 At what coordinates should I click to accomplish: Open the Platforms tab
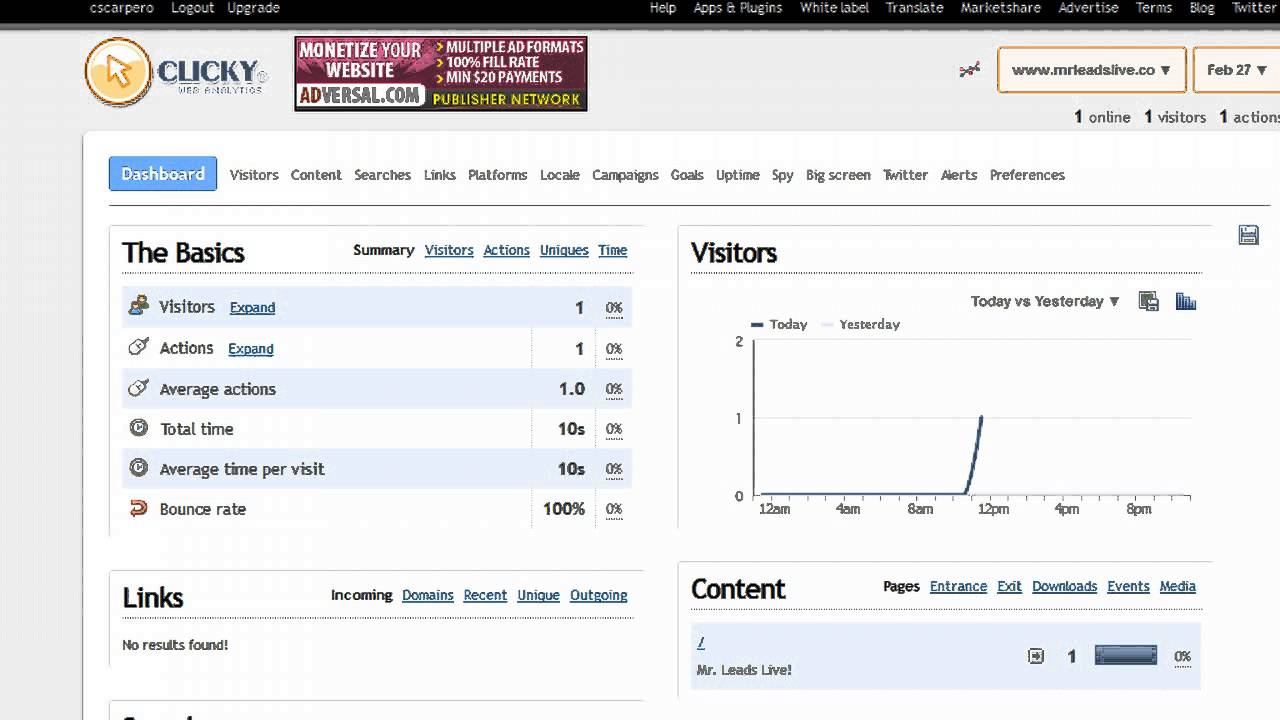click(x=497, y=175)
